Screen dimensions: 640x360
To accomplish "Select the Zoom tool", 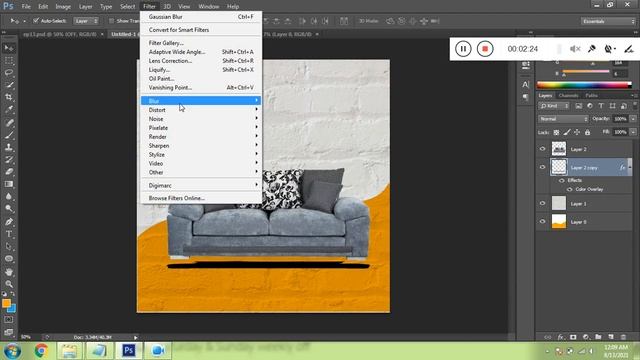I will tap(9, 284).
